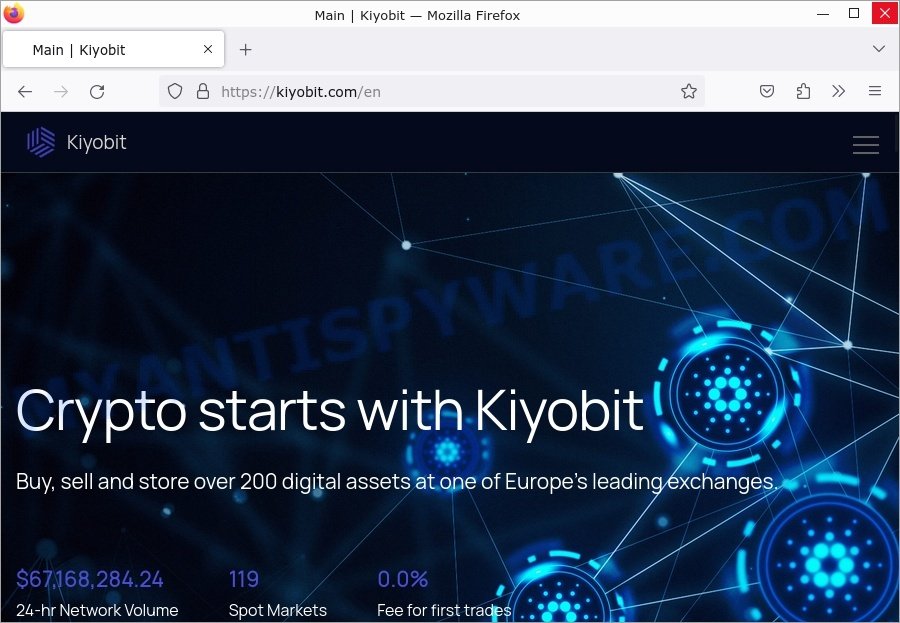This screenshot has width=900, height=623.
Task: Click the Firefox logo in title bar
Action: 14,13
